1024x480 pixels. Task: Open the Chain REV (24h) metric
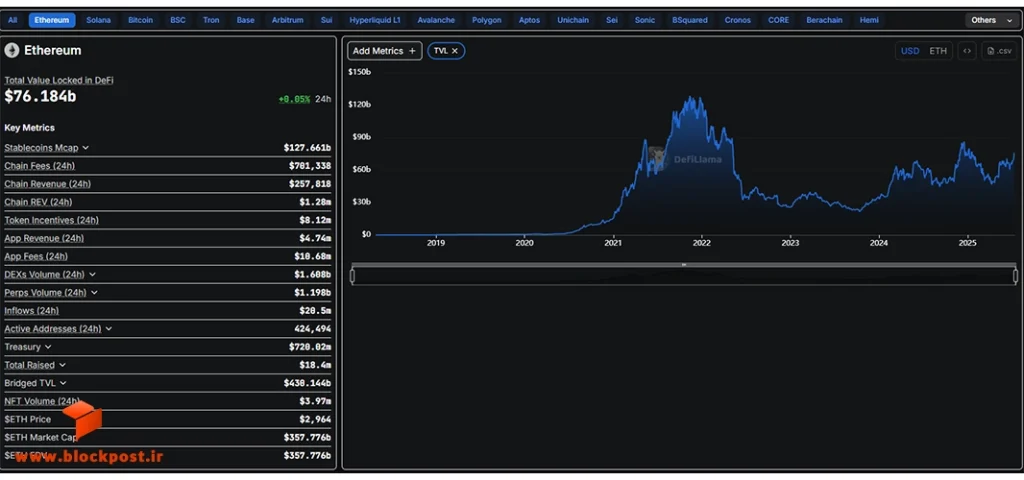point(38,202)
